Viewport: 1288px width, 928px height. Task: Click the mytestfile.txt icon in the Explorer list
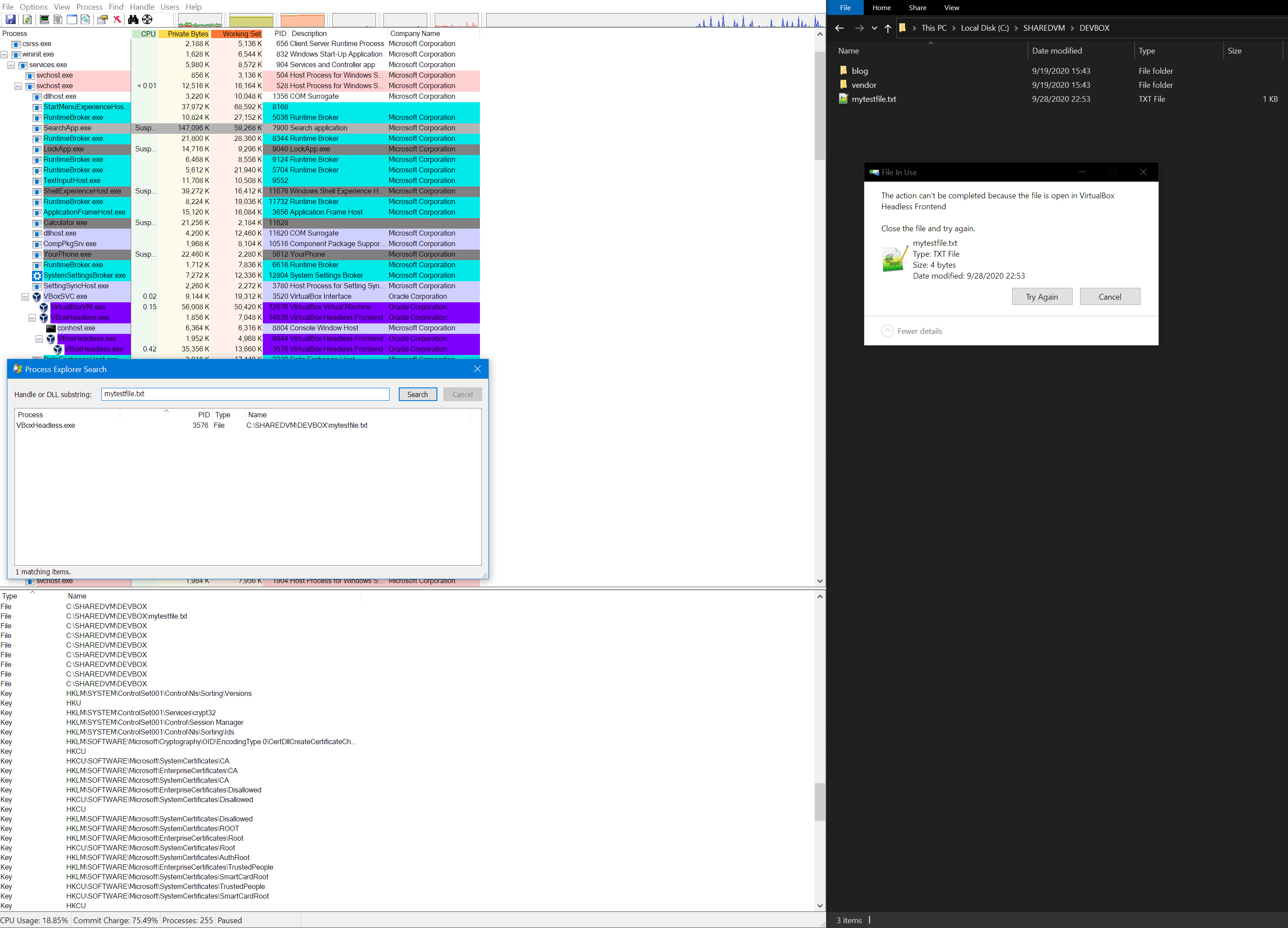click(843, 99)
